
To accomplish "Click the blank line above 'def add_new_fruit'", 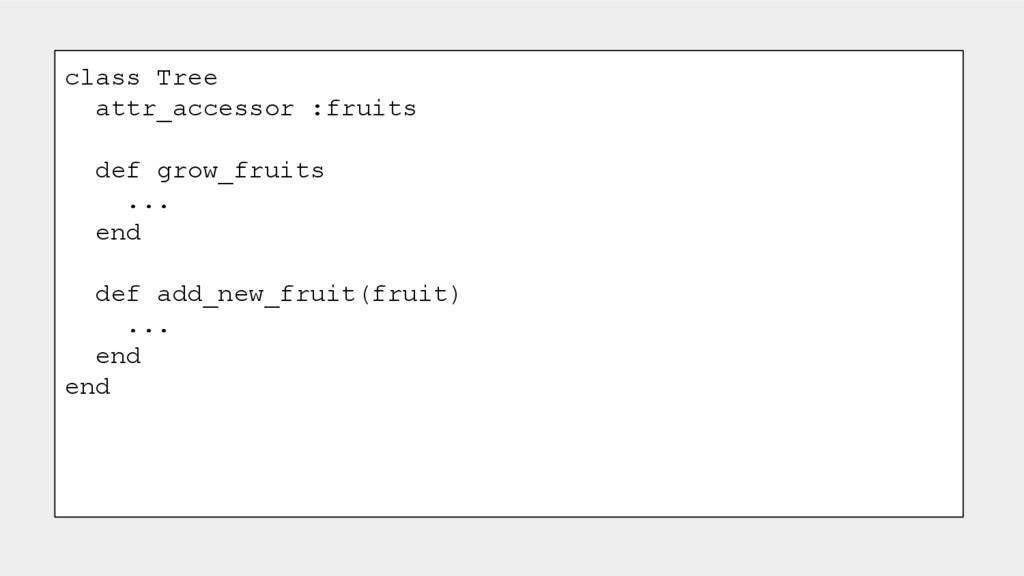I will click(x=300, y=264).
